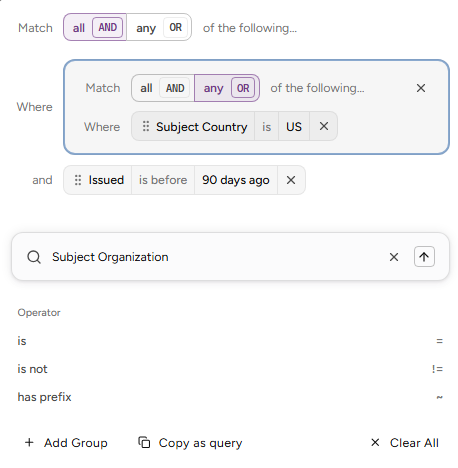Choose the 'is' operator
Screen dimensions: 458x468
(230, 341)
